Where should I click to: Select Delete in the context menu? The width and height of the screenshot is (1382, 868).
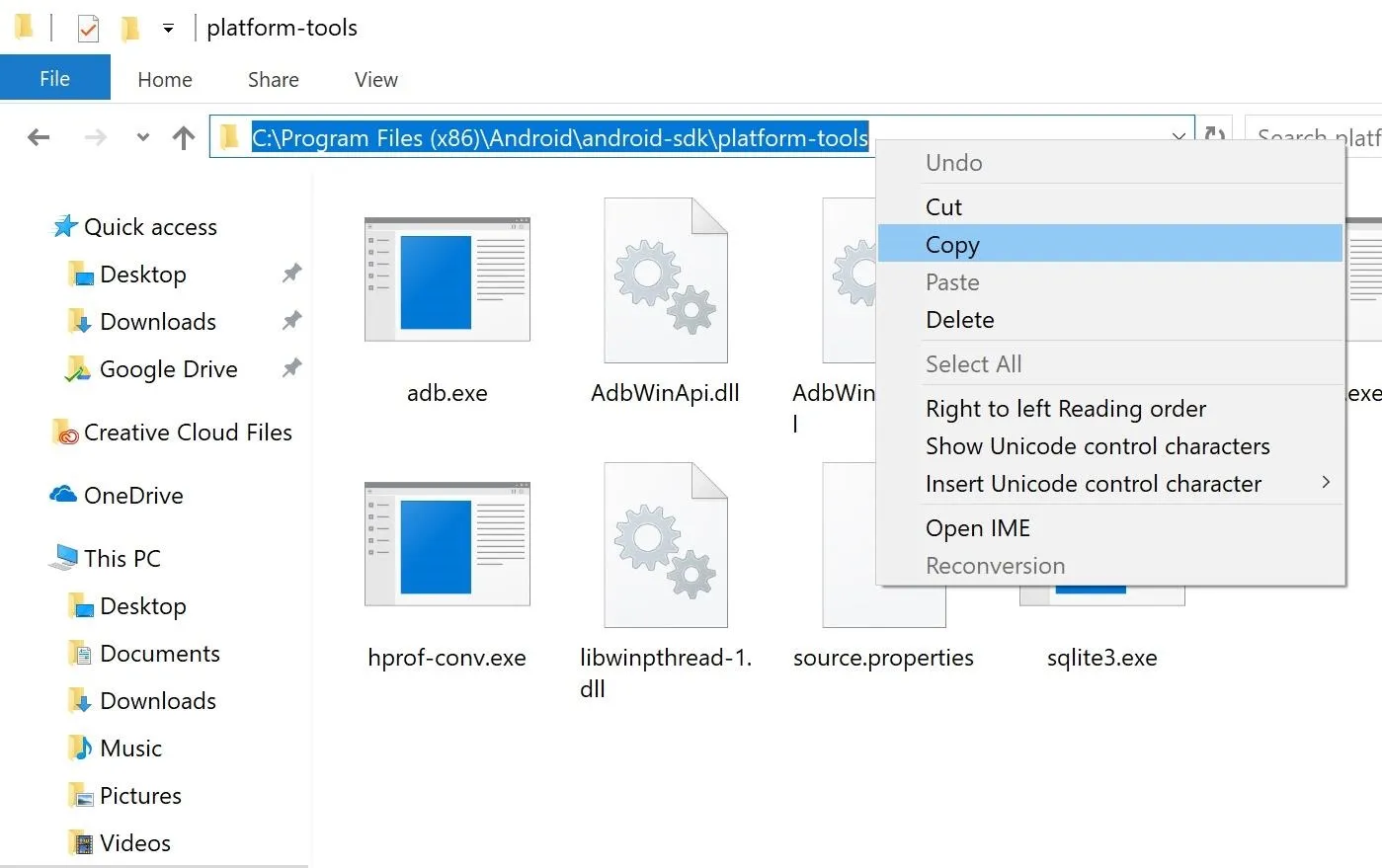tap(959, 319)
